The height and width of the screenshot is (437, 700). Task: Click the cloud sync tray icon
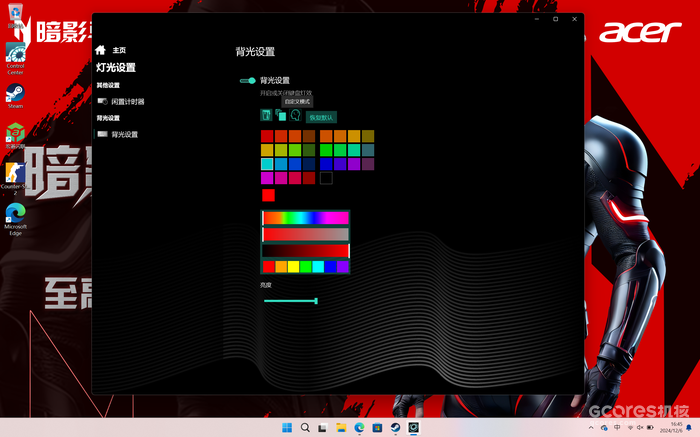604,428
